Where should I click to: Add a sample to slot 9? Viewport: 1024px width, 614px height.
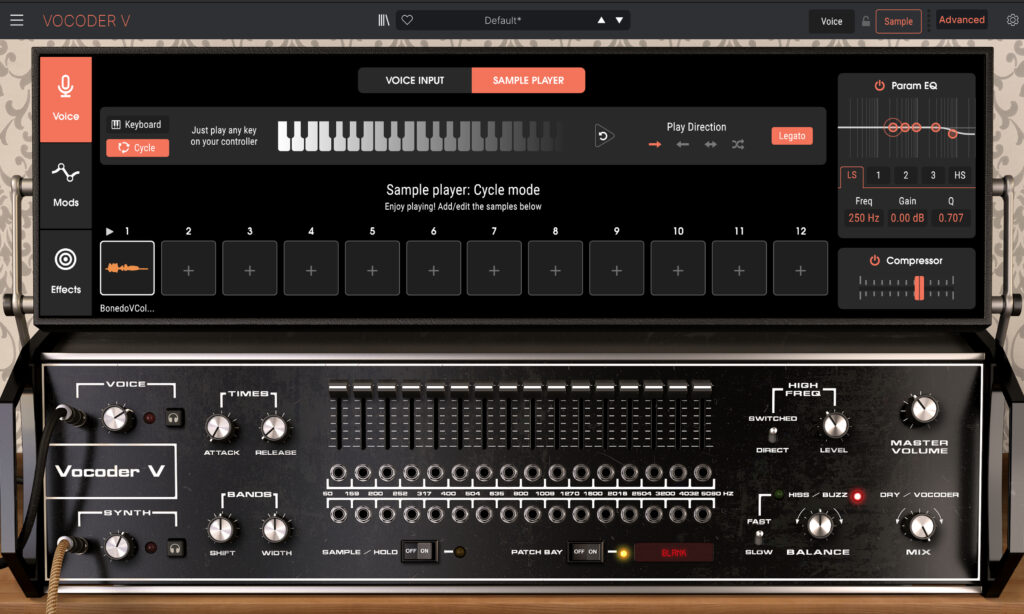pyautogui.click(x=616, y=268)
